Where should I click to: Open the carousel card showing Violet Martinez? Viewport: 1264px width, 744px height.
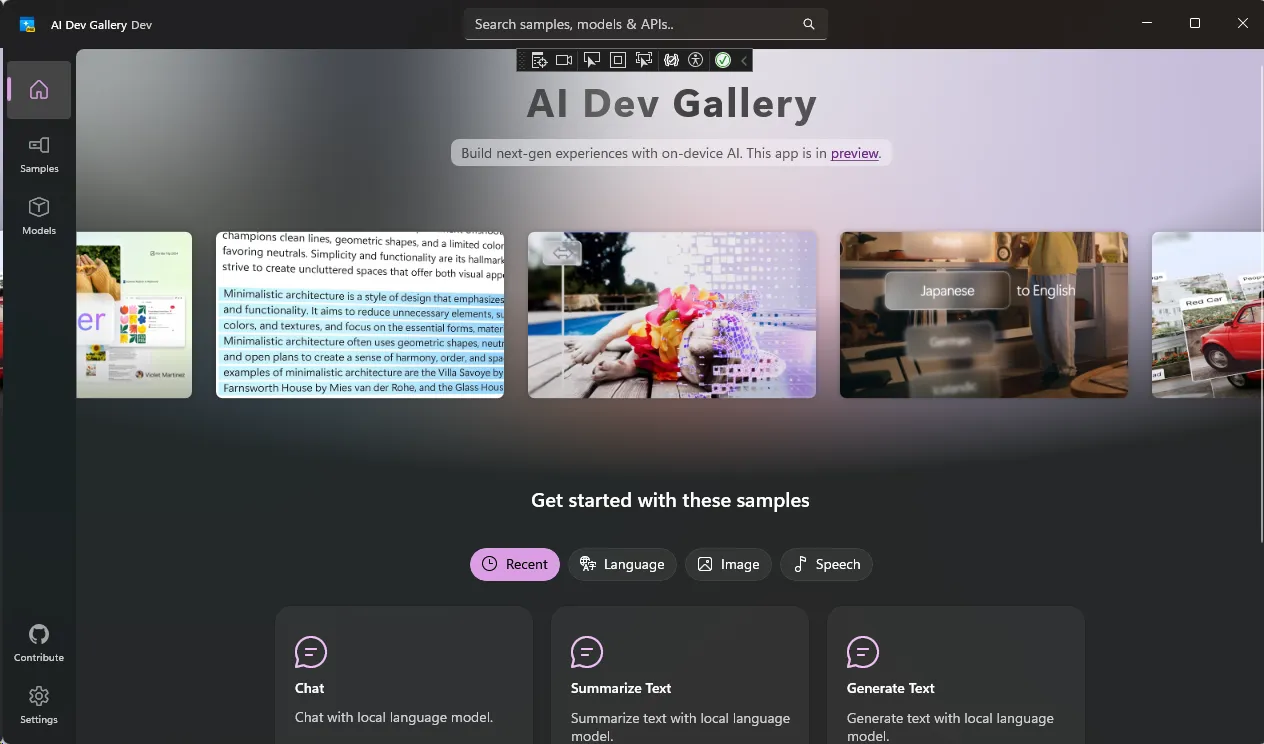pos(134,315)
